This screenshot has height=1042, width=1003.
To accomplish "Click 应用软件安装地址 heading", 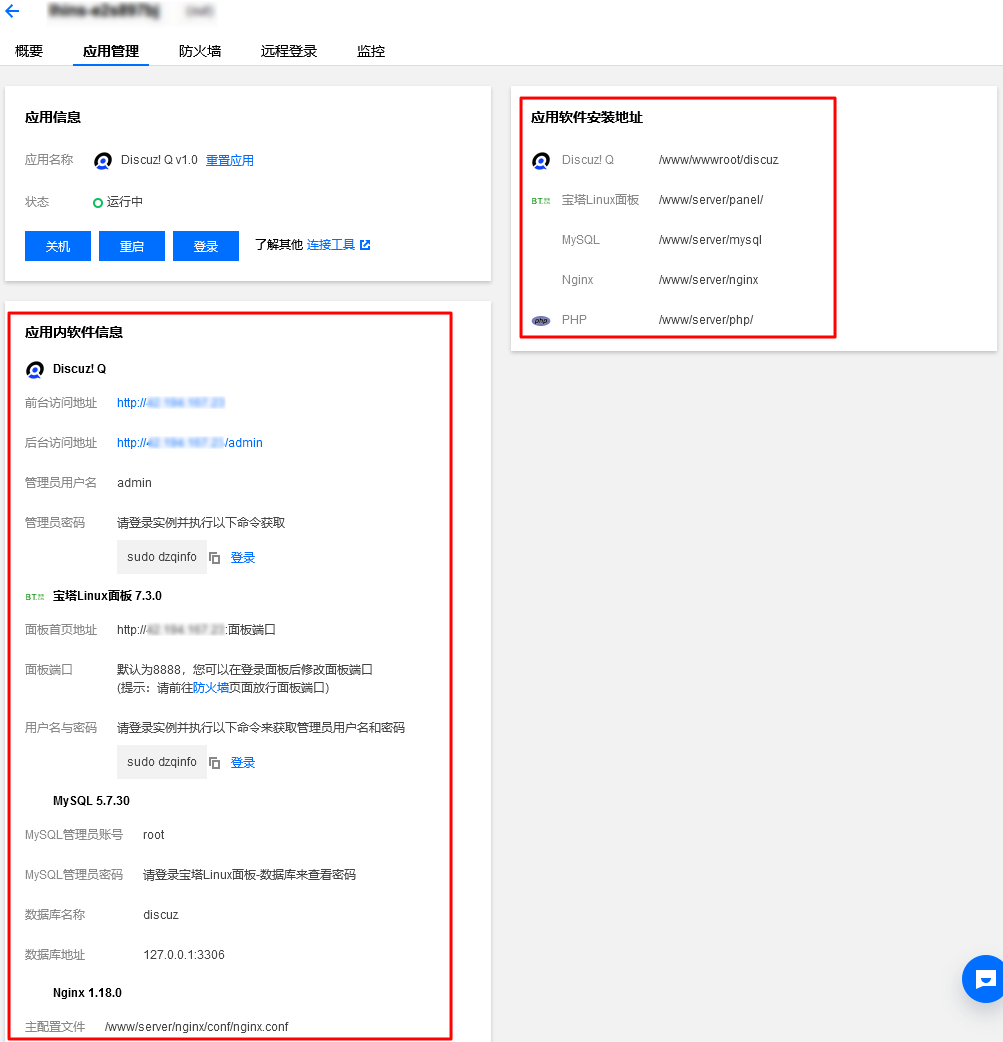I will (587, 118).
